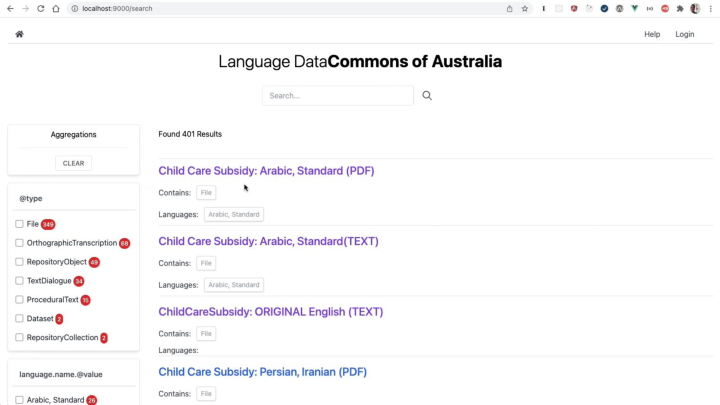Open the Help menu item

(x=652, y=34)
